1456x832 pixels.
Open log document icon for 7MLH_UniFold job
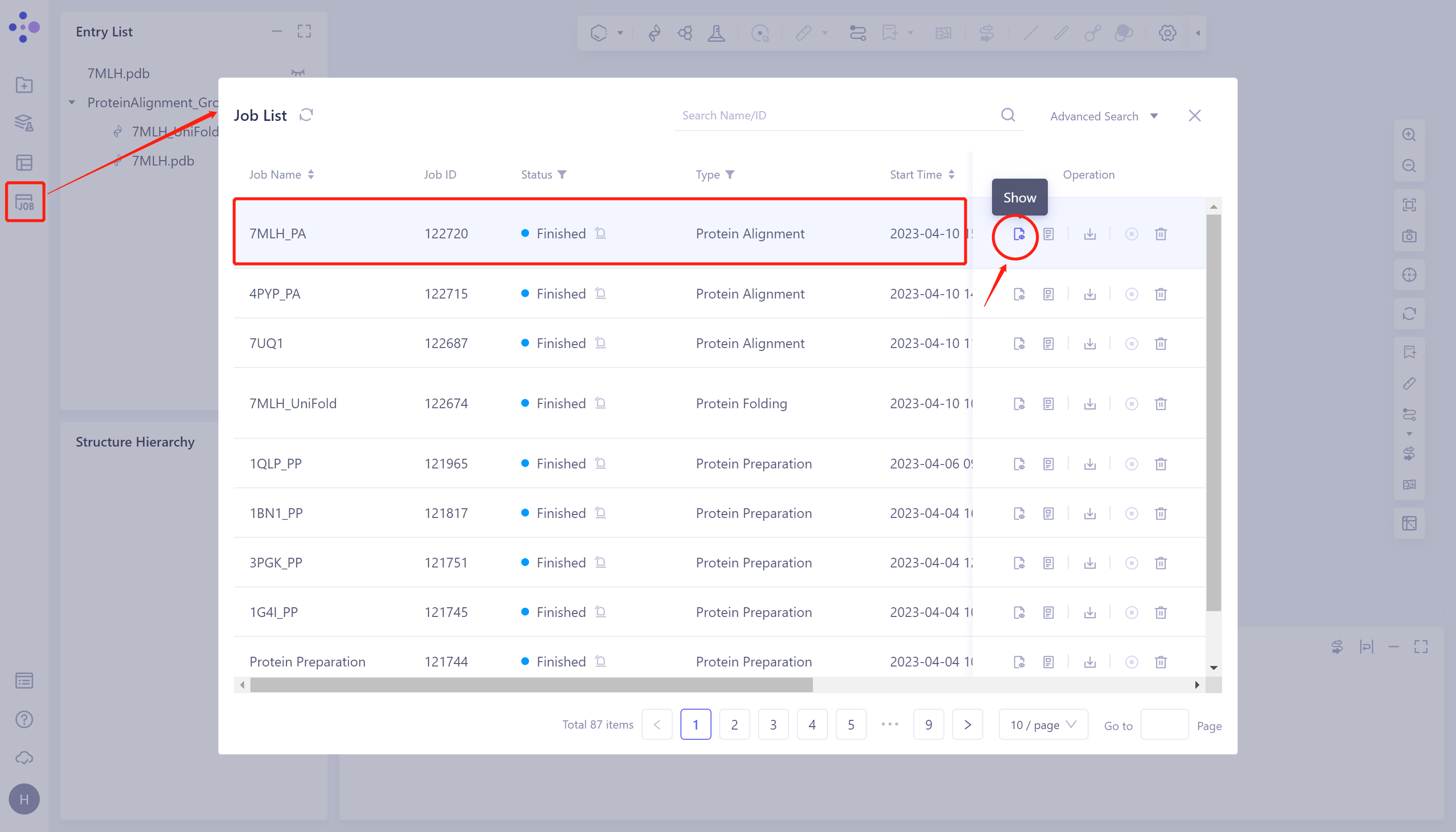click(1048, 404)
